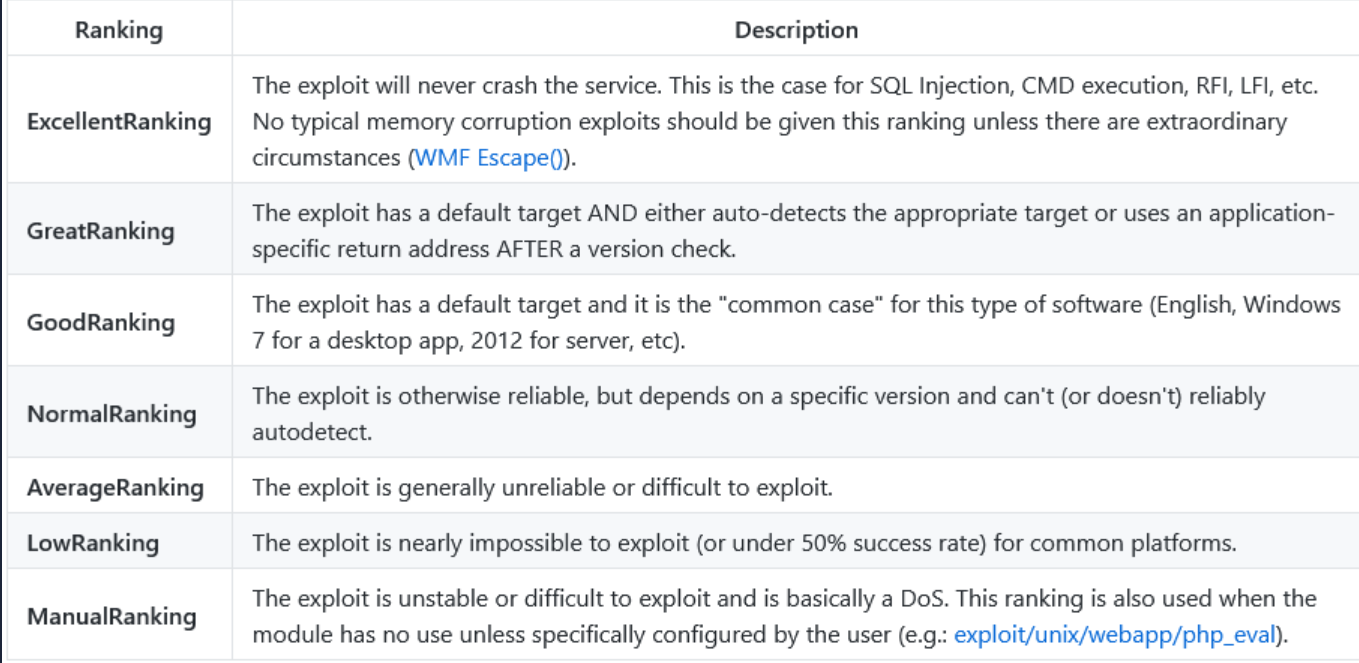Select the LowRanking cell
The width and height of the screenshot is (1359, 663).
(93, 543)
